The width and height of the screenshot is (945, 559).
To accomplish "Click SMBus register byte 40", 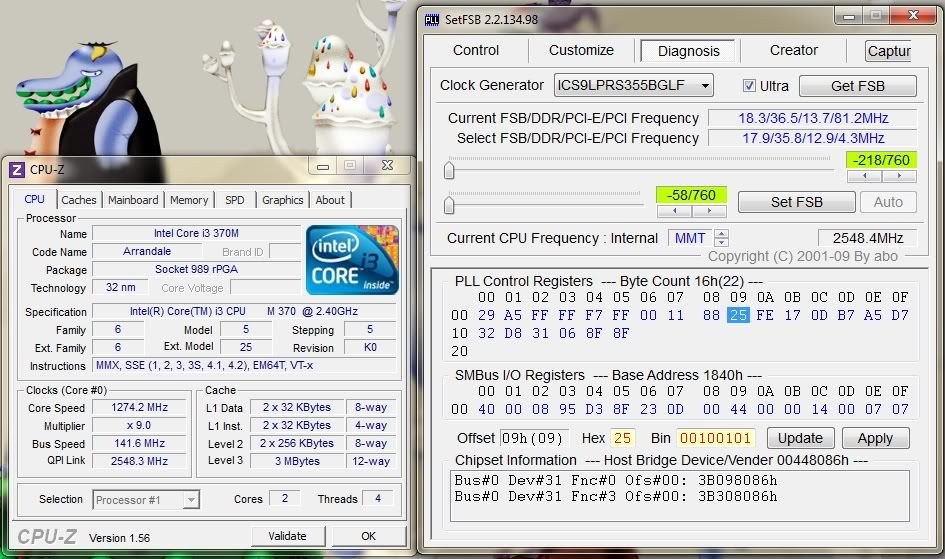I will point(486,409).
